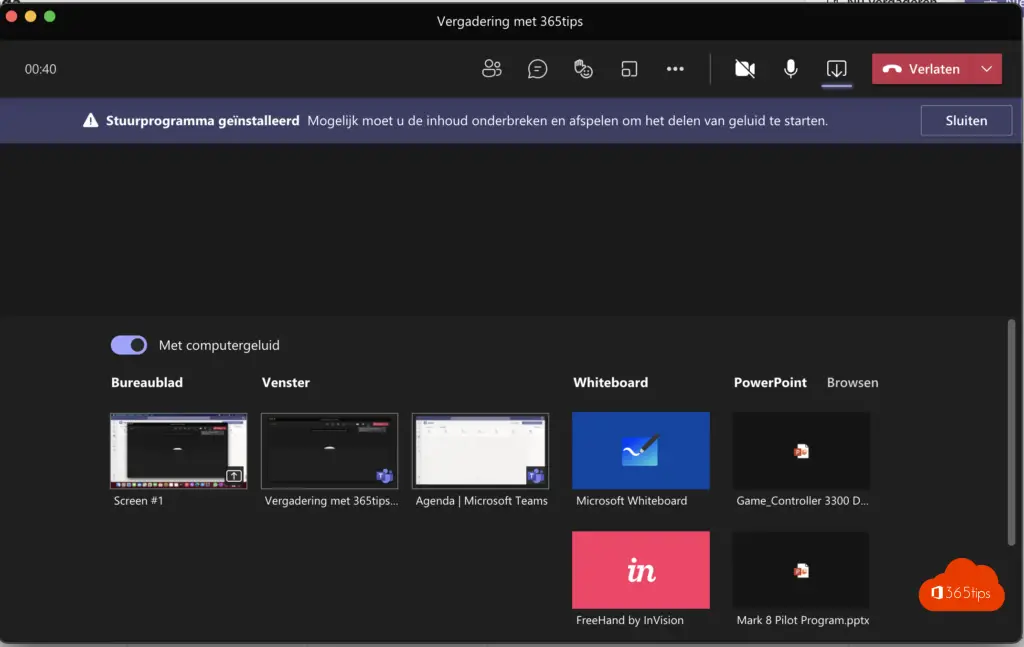Click the green macOS fullscreen window button
Viewport: 1024px width, 647px height.
click(50, 16)
